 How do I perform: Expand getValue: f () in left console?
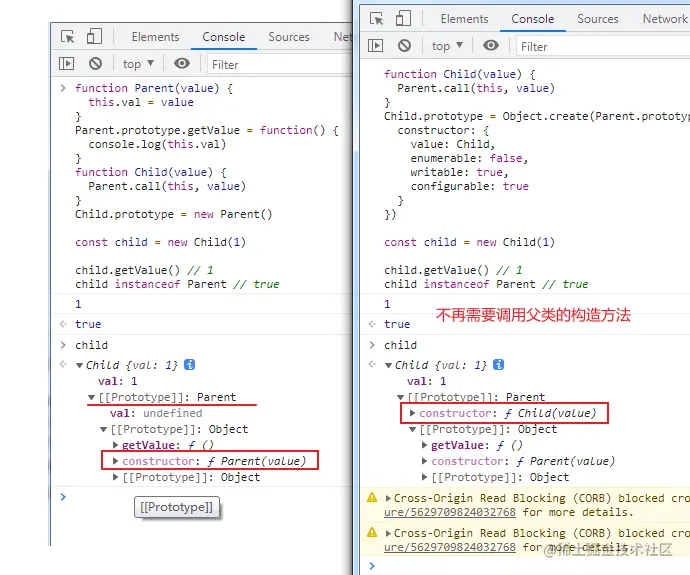pos(115,445)
